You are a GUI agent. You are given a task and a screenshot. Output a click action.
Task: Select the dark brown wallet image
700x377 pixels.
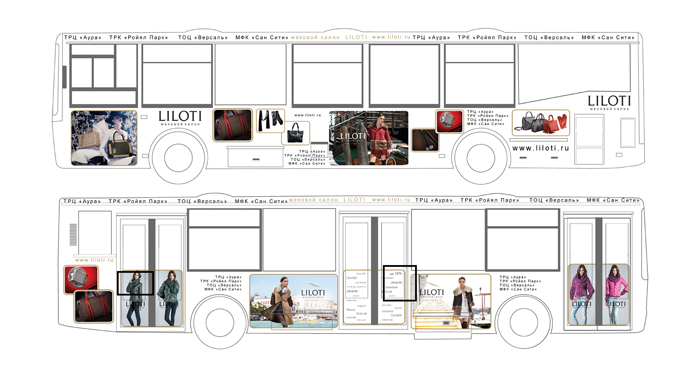(425, 140)
